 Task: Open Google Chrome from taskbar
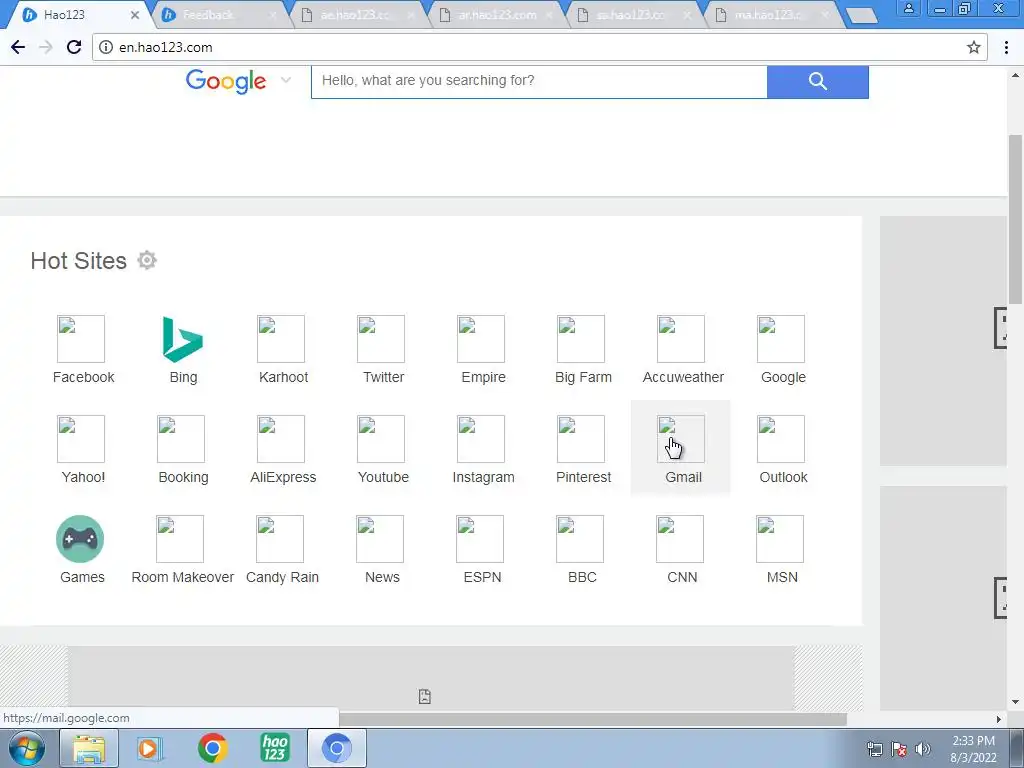212,748
